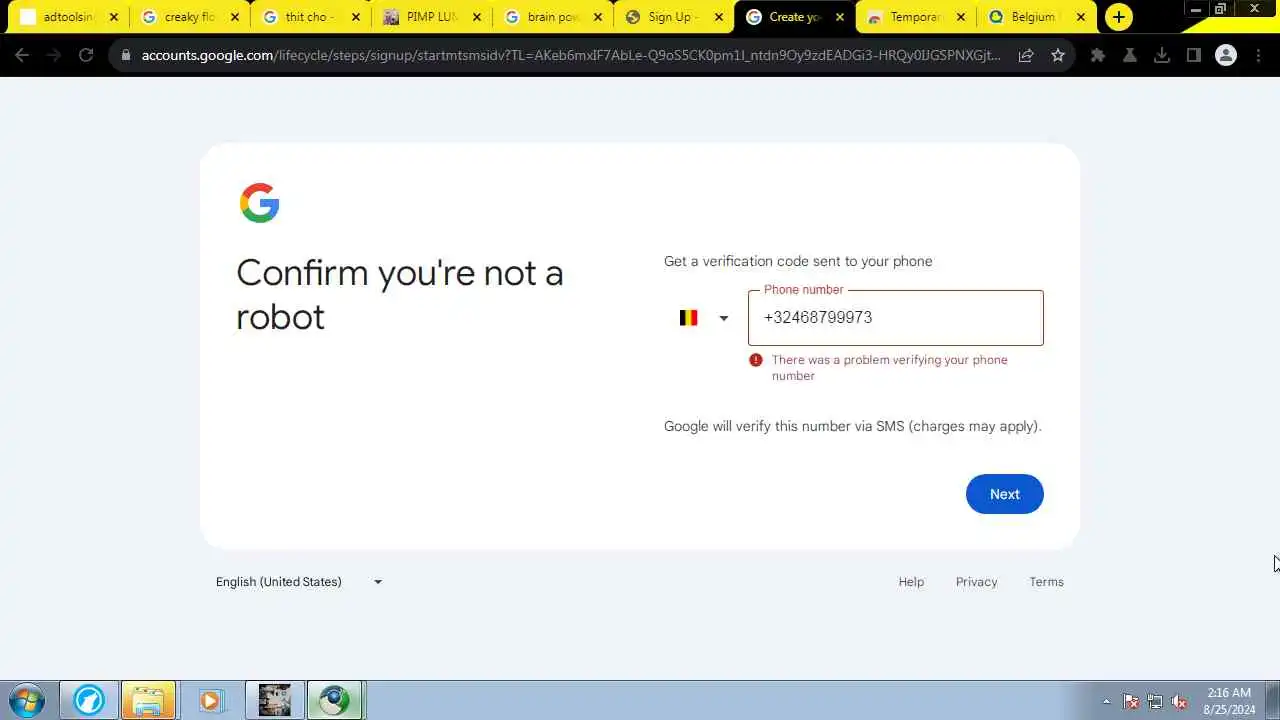Click the phone verification error icon
The width and height of the screenshot is (1280, 720).
[756, 360]
